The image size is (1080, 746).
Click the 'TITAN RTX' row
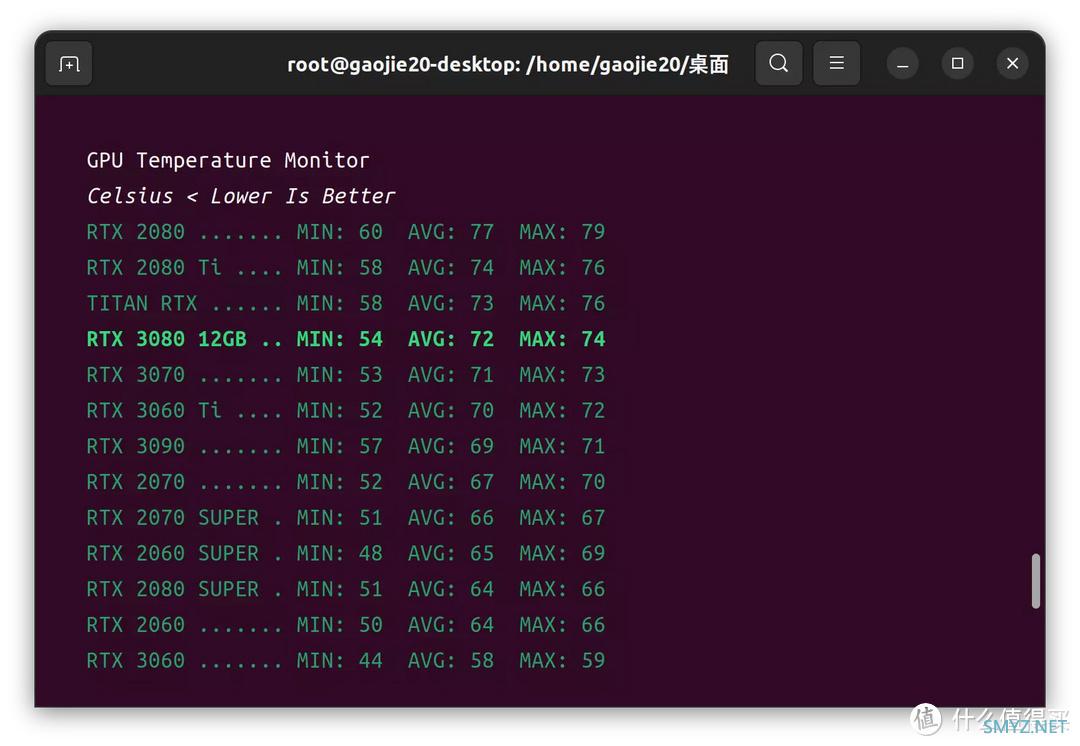[346, 304]
